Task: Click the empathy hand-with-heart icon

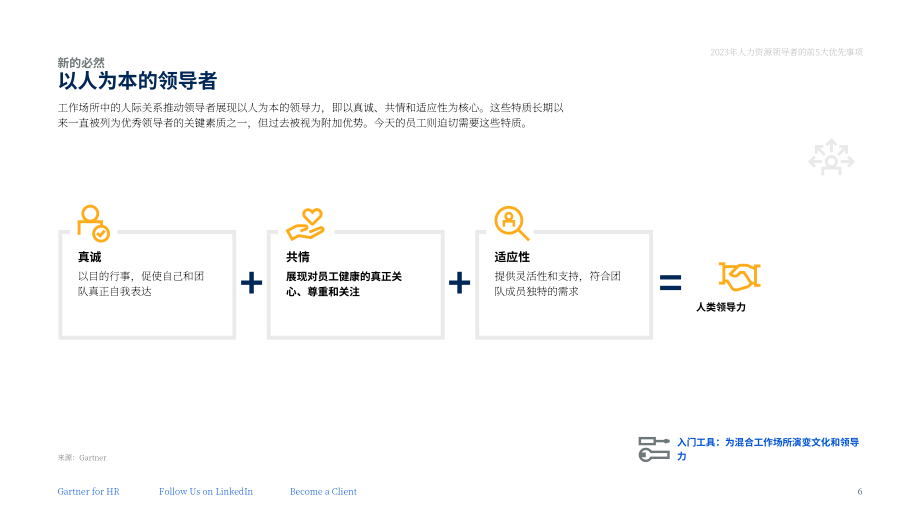Action: (x=305, y=224)
